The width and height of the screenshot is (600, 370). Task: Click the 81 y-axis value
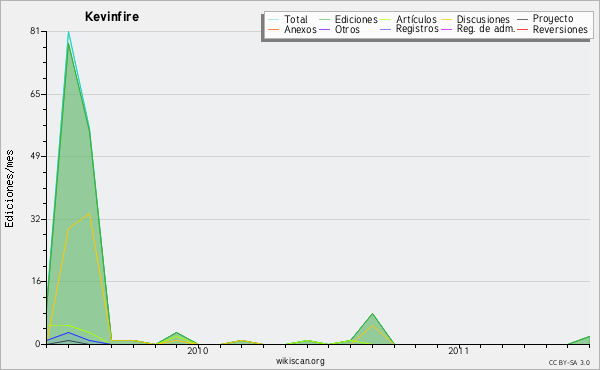35,31
